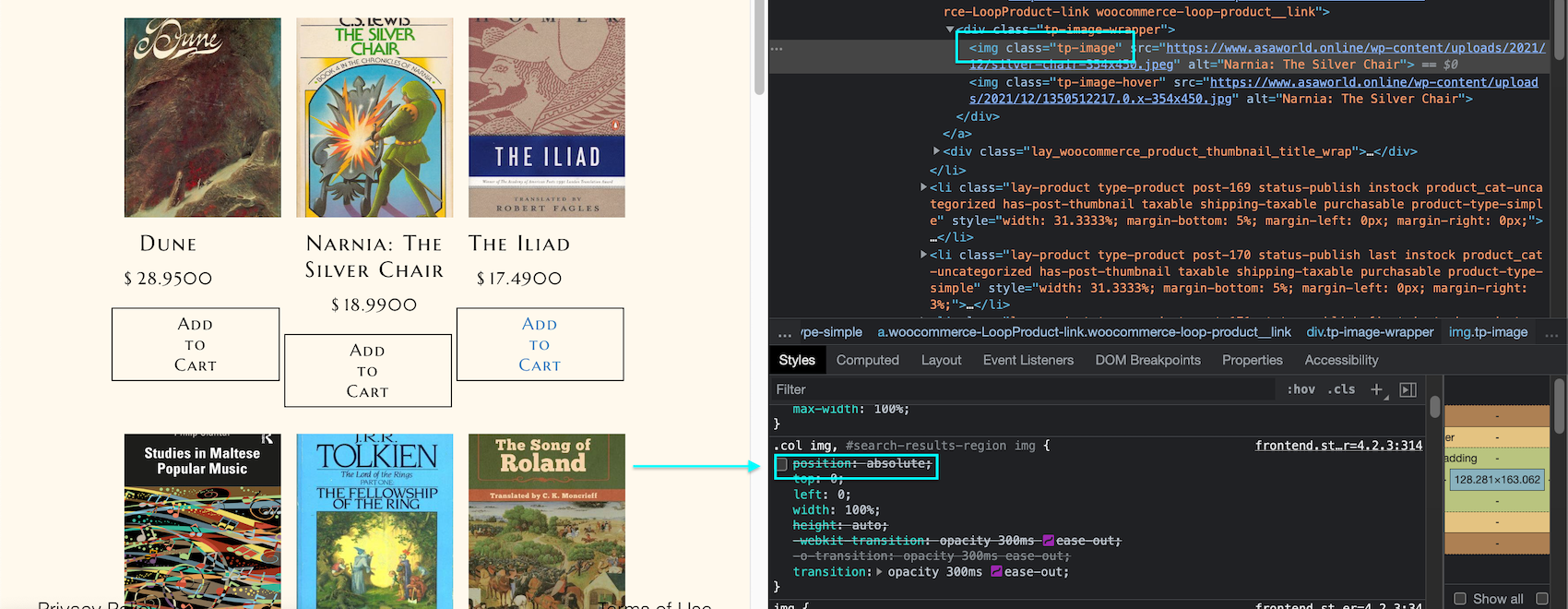
Task: Enable the position: absolute property checkbox
Action: tap(782, 464)
